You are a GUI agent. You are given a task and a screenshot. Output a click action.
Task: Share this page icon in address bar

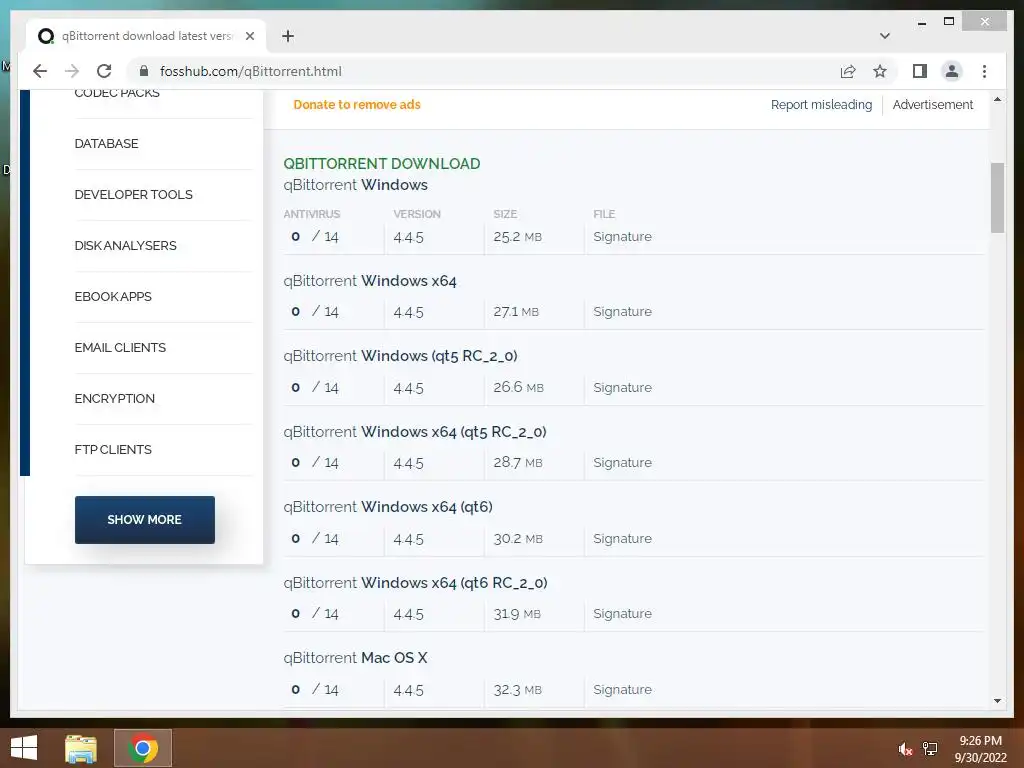point(848,71)
